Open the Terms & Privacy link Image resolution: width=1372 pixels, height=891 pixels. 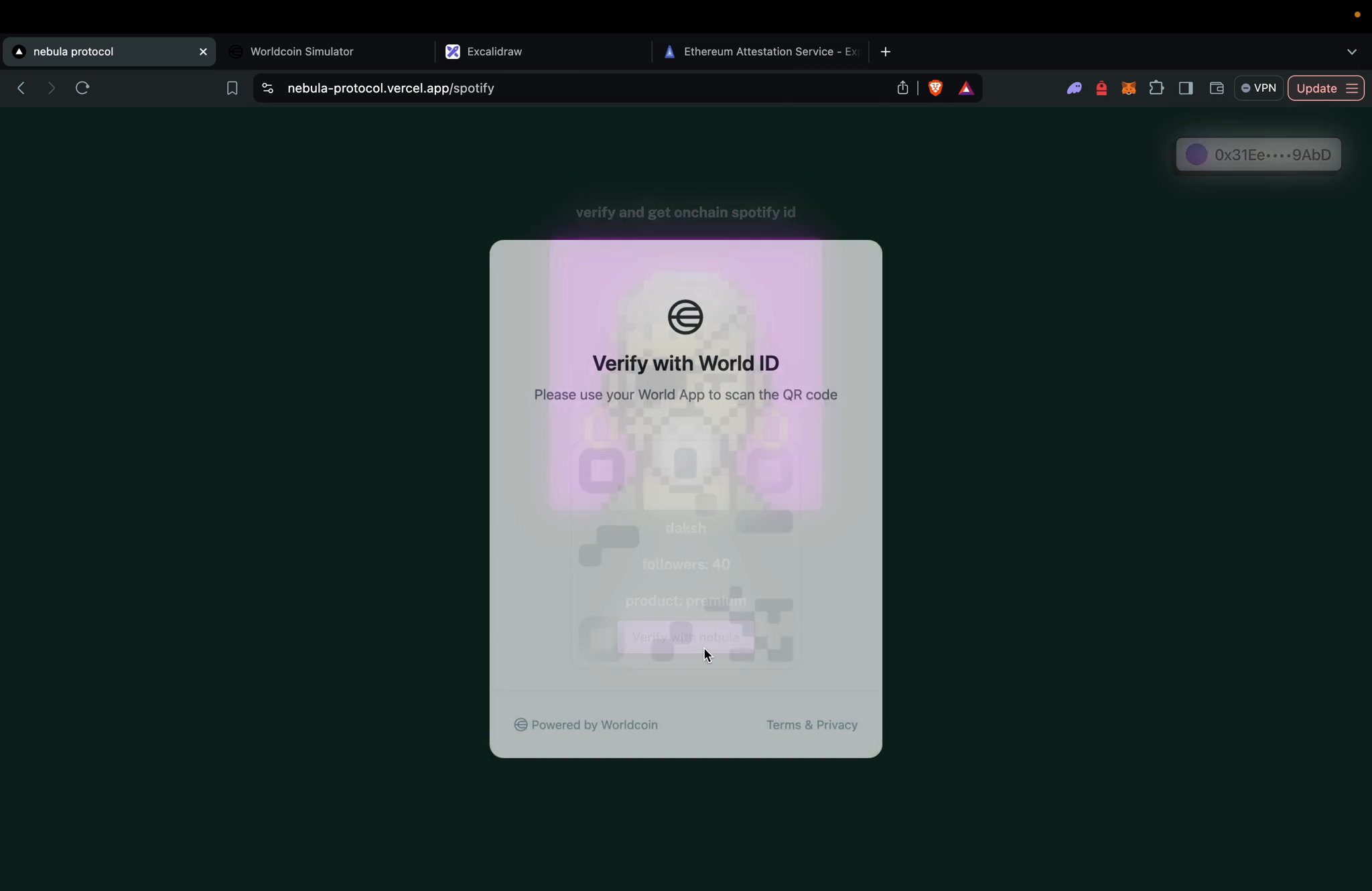(x=812, y=725)
